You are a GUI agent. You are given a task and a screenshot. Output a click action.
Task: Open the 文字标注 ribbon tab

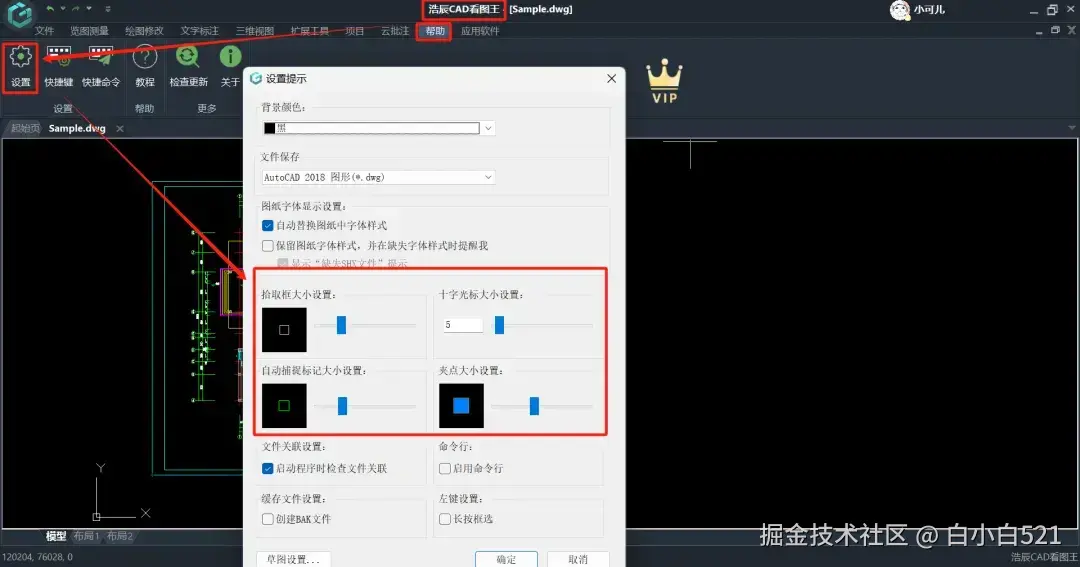[x=199, y=31]
